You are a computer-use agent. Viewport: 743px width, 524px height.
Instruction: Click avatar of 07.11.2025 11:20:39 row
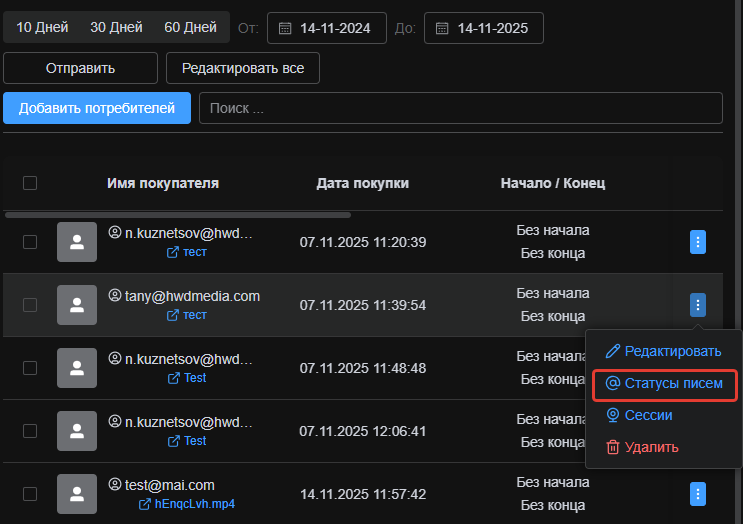click(x=77, y=242)
